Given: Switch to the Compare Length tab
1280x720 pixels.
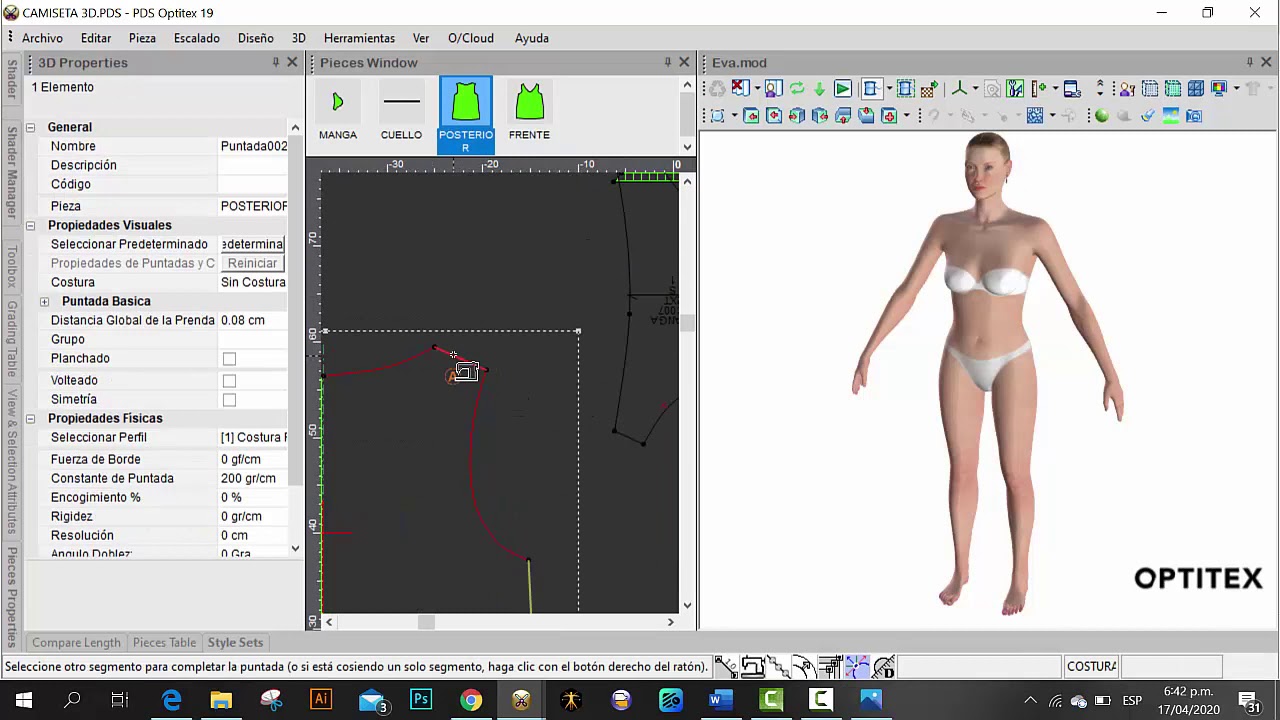Looking at the screenshot, I should [x=76, y=643].
